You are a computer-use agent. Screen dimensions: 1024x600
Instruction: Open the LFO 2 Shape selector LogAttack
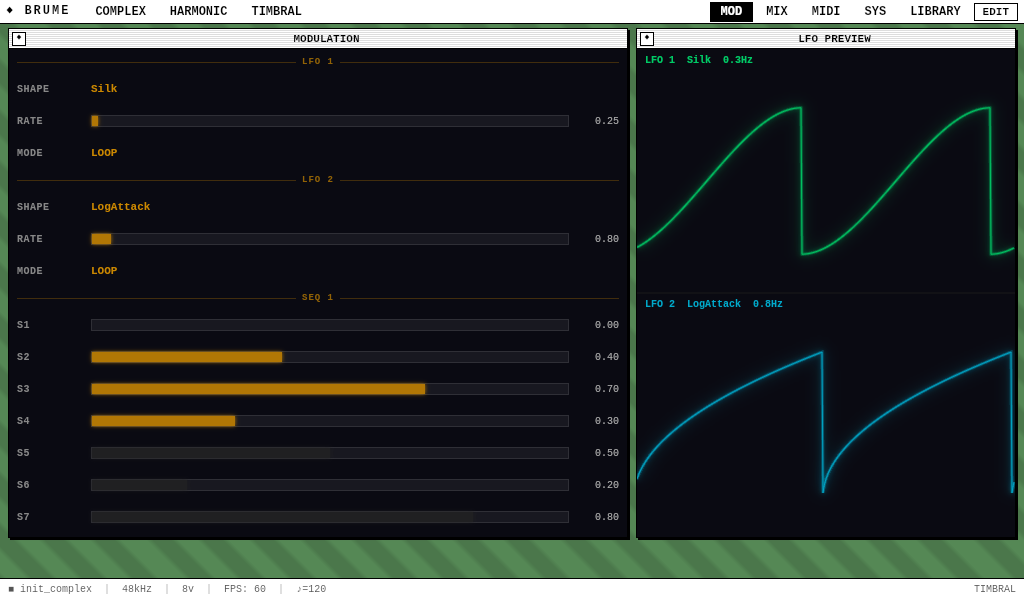[x=120, y=207]
